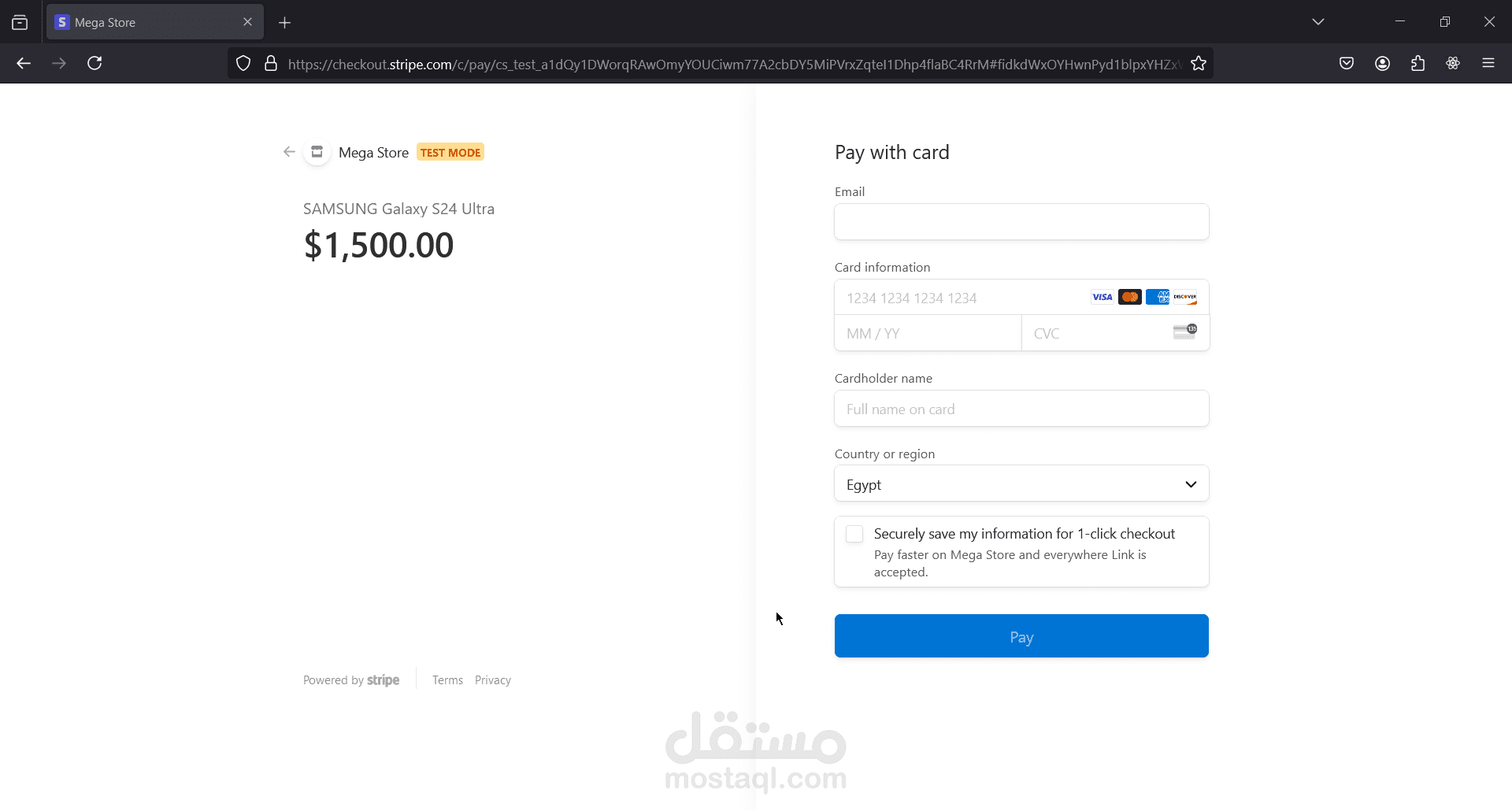1512x811 pixels.
Task: Click the browser address bar URL
Action: pos(734,64)
